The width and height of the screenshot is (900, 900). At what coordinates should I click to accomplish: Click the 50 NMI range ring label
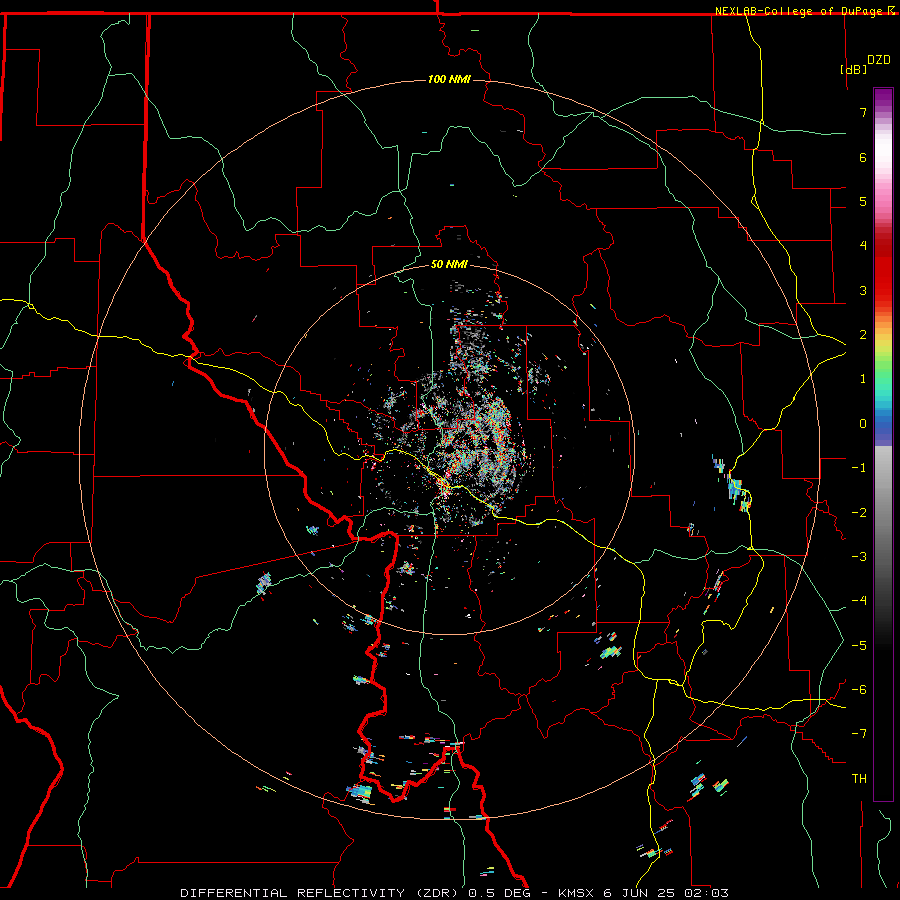point(449,264)
